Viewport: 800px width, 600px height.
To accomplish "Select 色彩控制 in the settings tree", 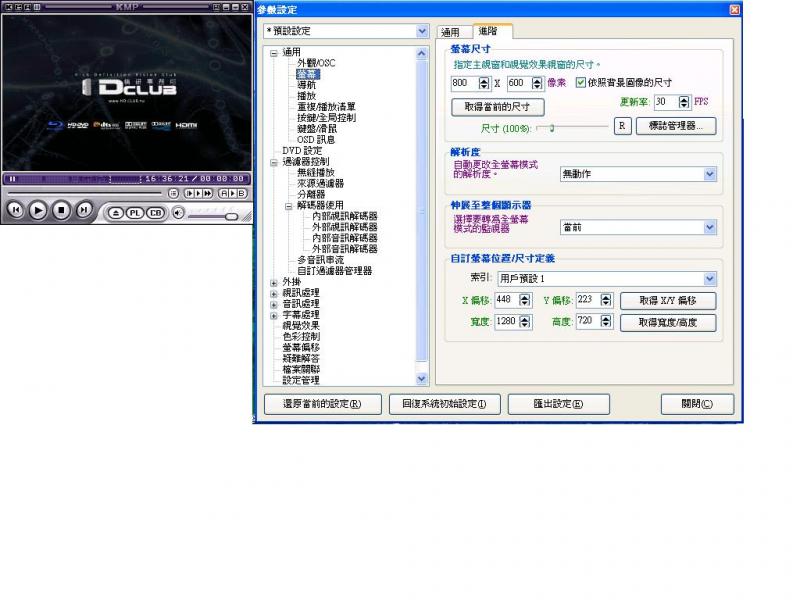I will [x=301, y=337].
